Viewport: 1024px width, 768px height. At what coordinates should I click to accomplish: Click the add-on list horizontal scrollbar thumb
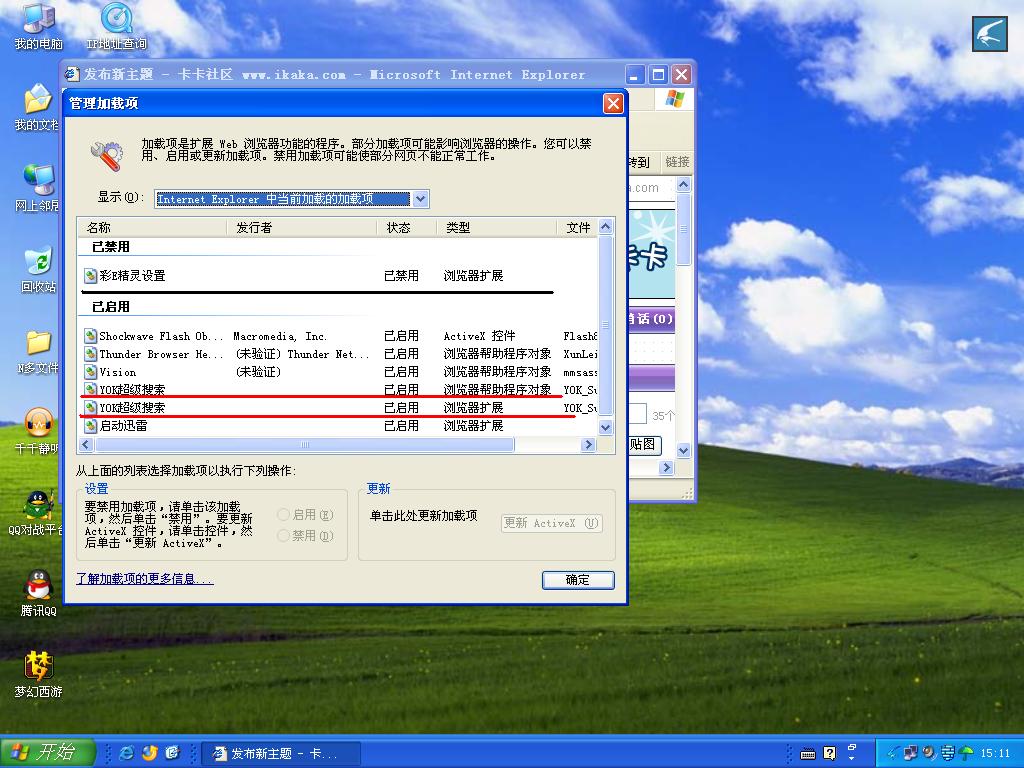(x=305, y=445)
